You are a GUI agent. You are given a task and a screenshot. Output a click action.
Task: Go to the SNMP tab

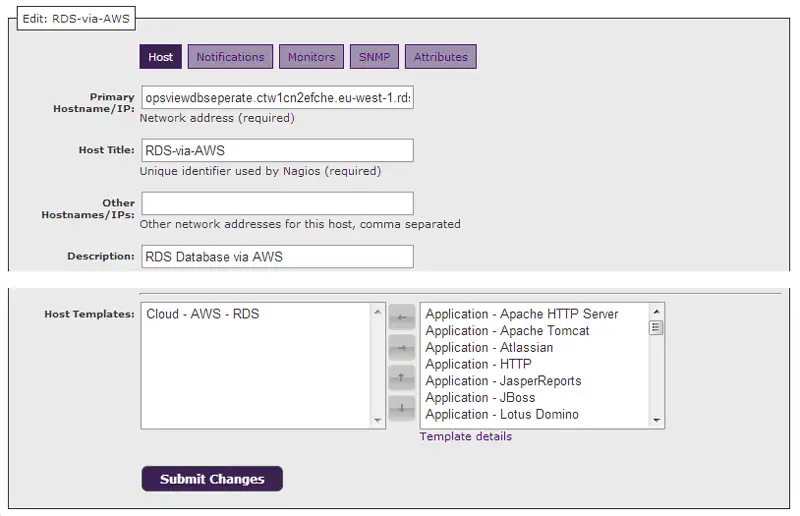375,57
